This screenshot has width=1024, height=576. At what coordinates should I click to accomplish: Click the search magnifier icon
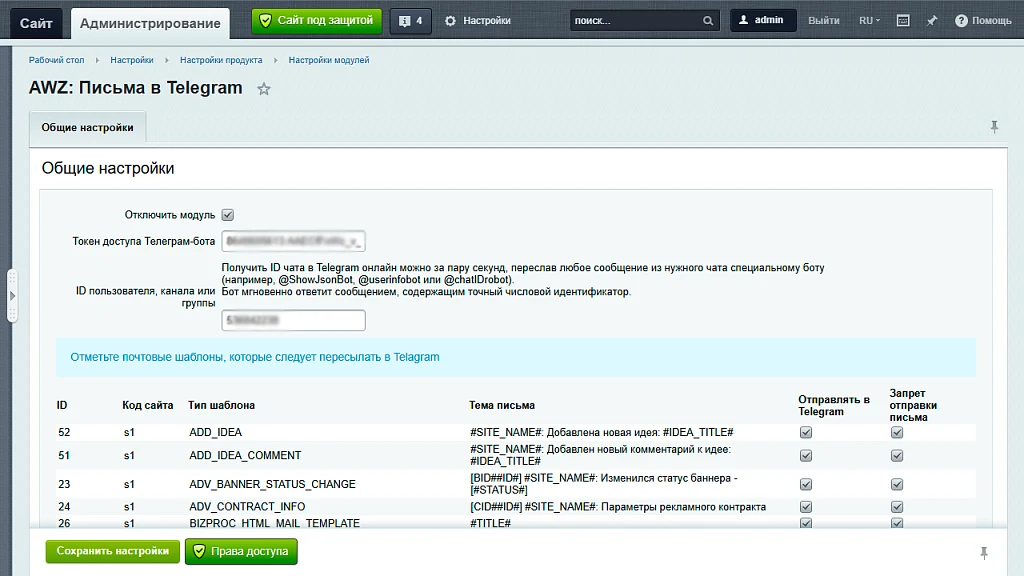coord(708,21)
